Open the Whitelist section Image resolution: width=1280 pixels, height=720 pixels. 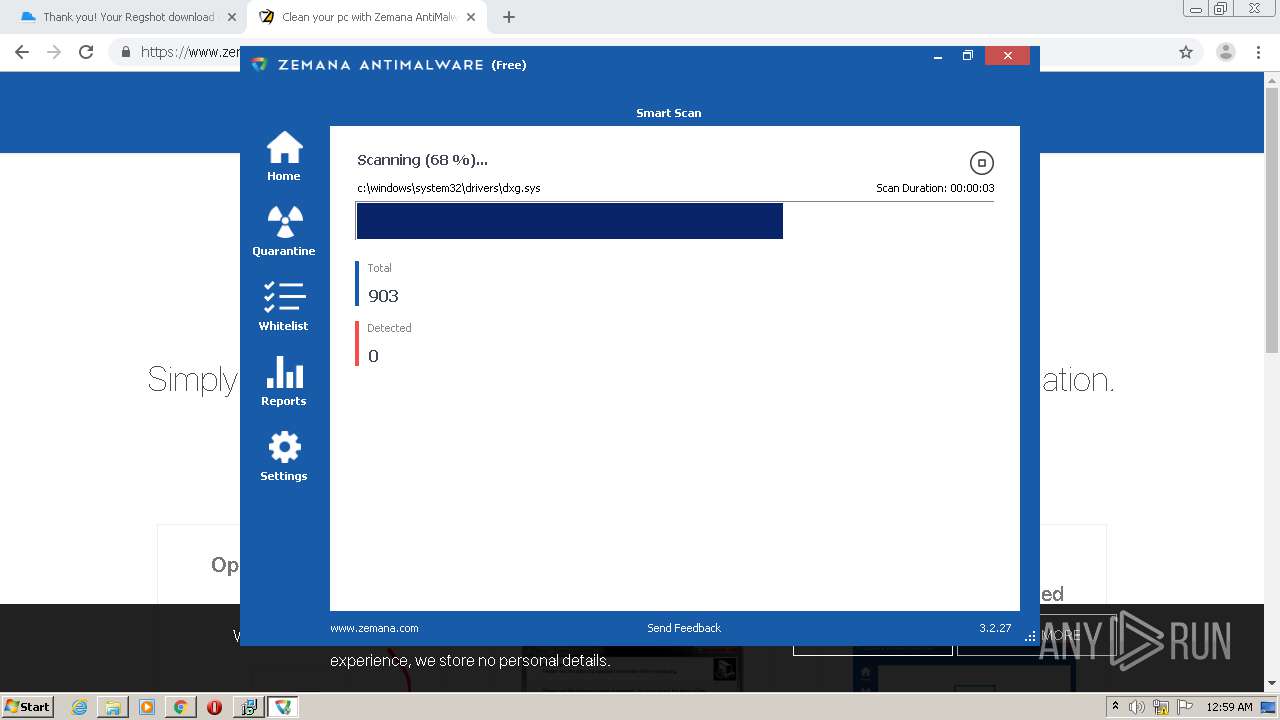pos(284,306)
